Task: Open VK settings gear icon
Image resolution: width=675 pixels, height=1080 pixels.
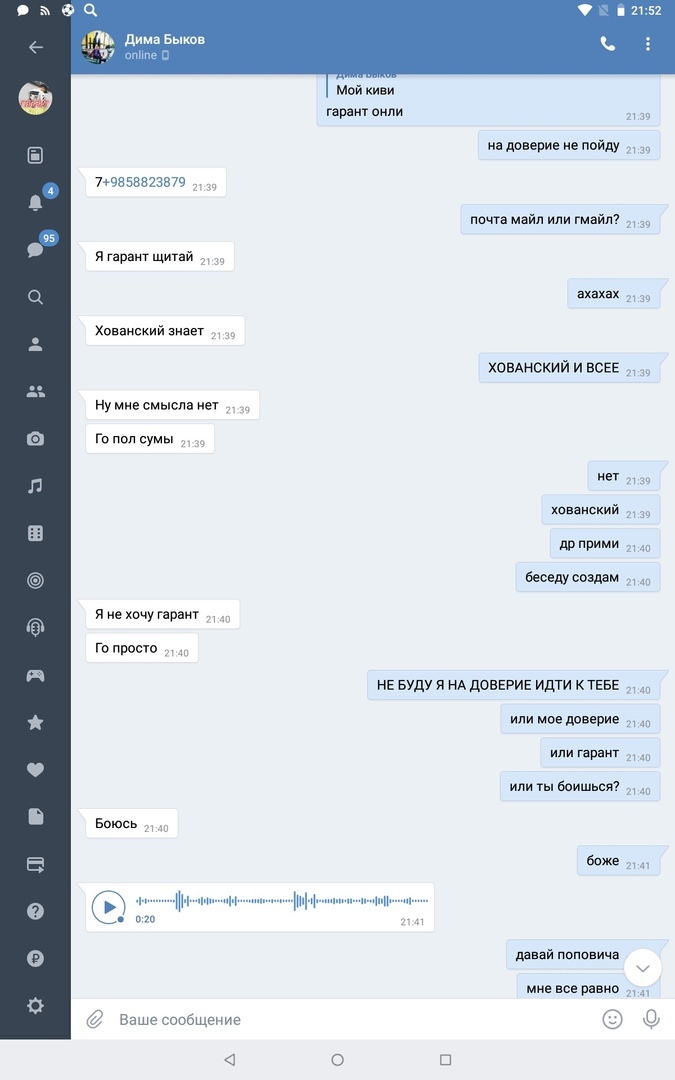Action: 35,1006
